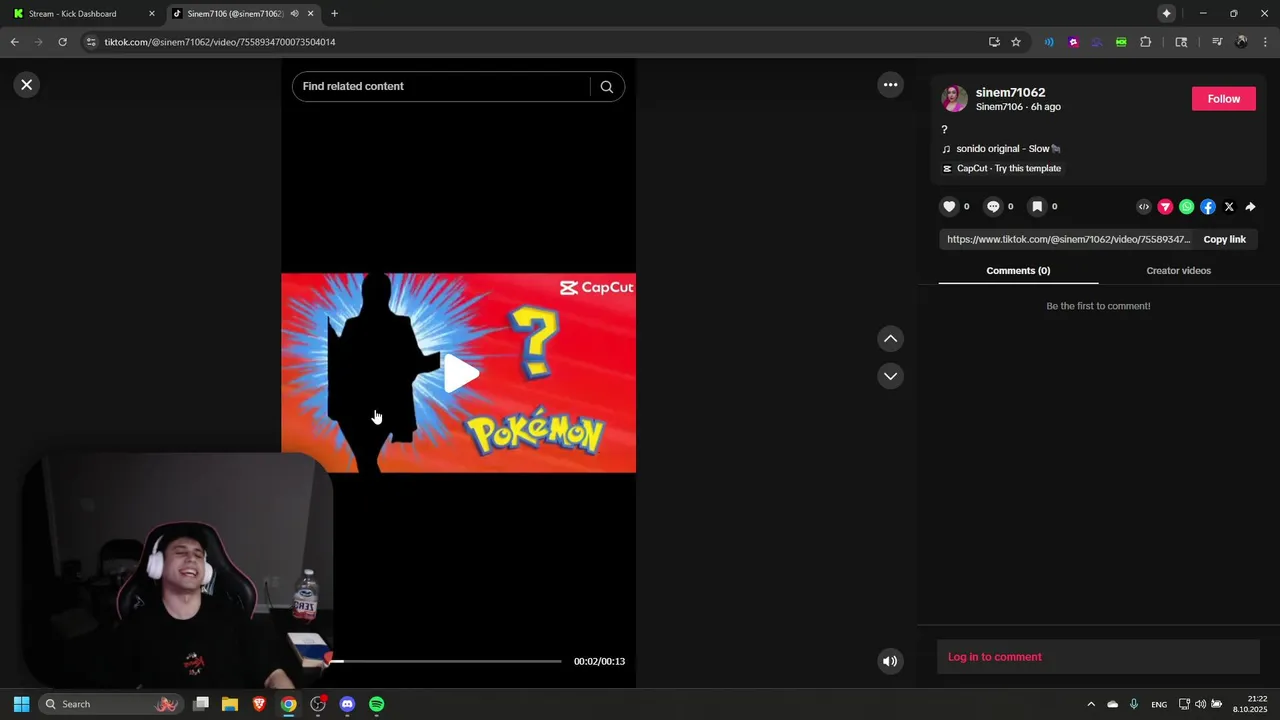Open the Chrome profile avatar menu
The width and height of the screenshot is (1280, 720).
click(x=1241, y=42)
